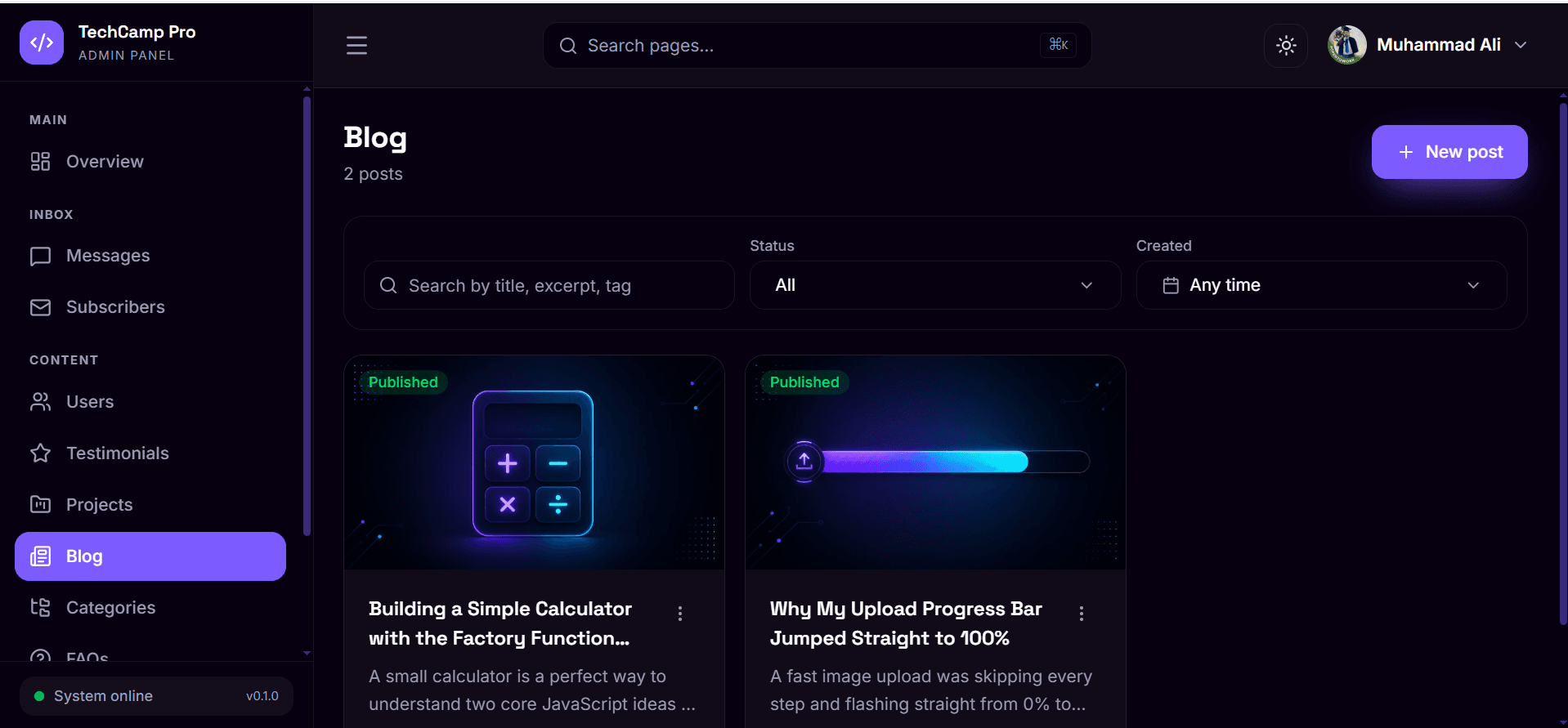
Task: Toggle light theme with the sun icon
Action: click(x=1286, y=45)
